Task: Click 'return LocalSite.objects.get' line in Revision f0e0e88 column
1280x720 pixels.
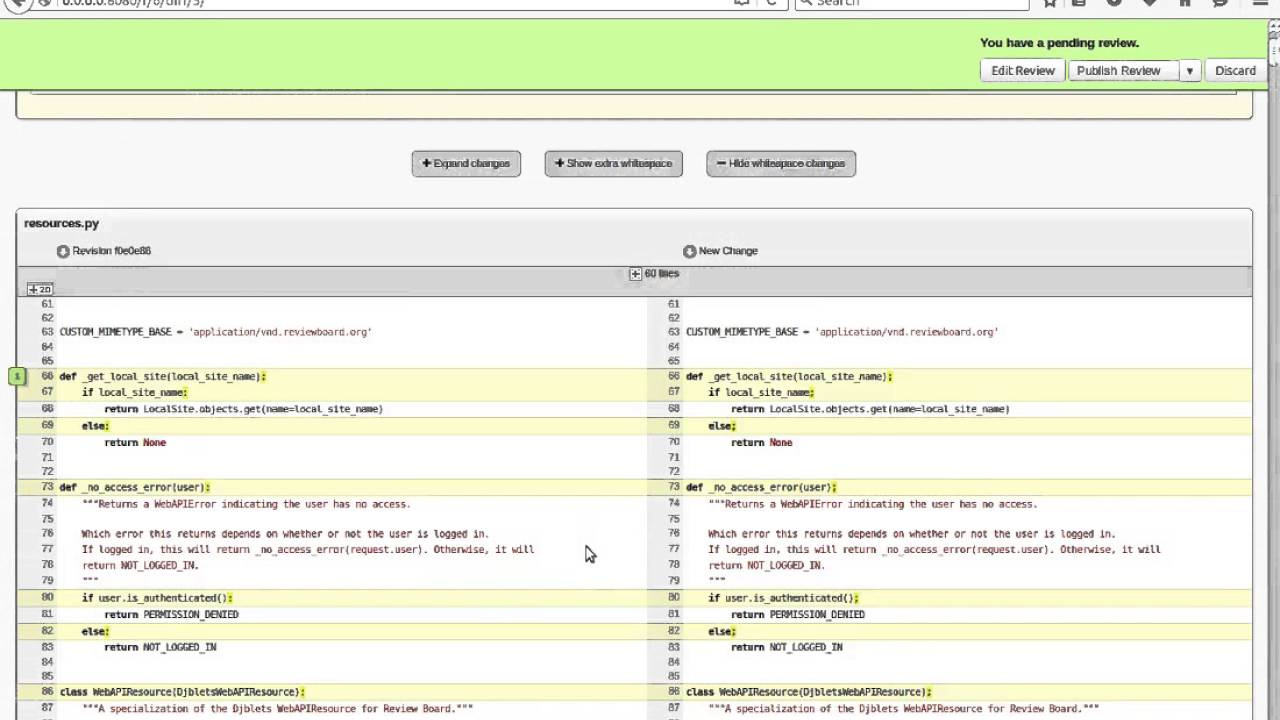Action: click(x=243, y=409)
